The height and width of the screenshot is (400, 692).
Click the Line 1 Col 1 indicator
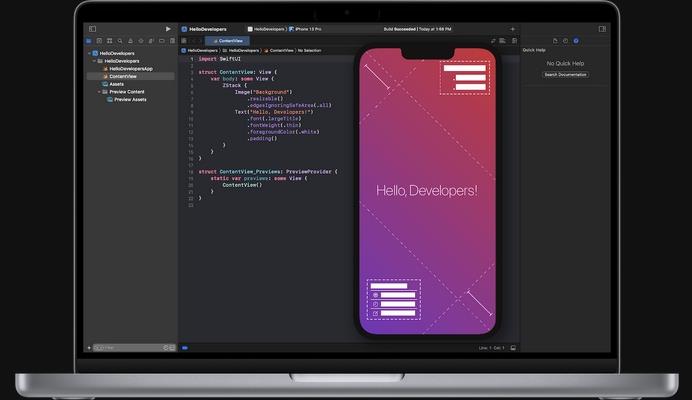click(x=491, y=348)
